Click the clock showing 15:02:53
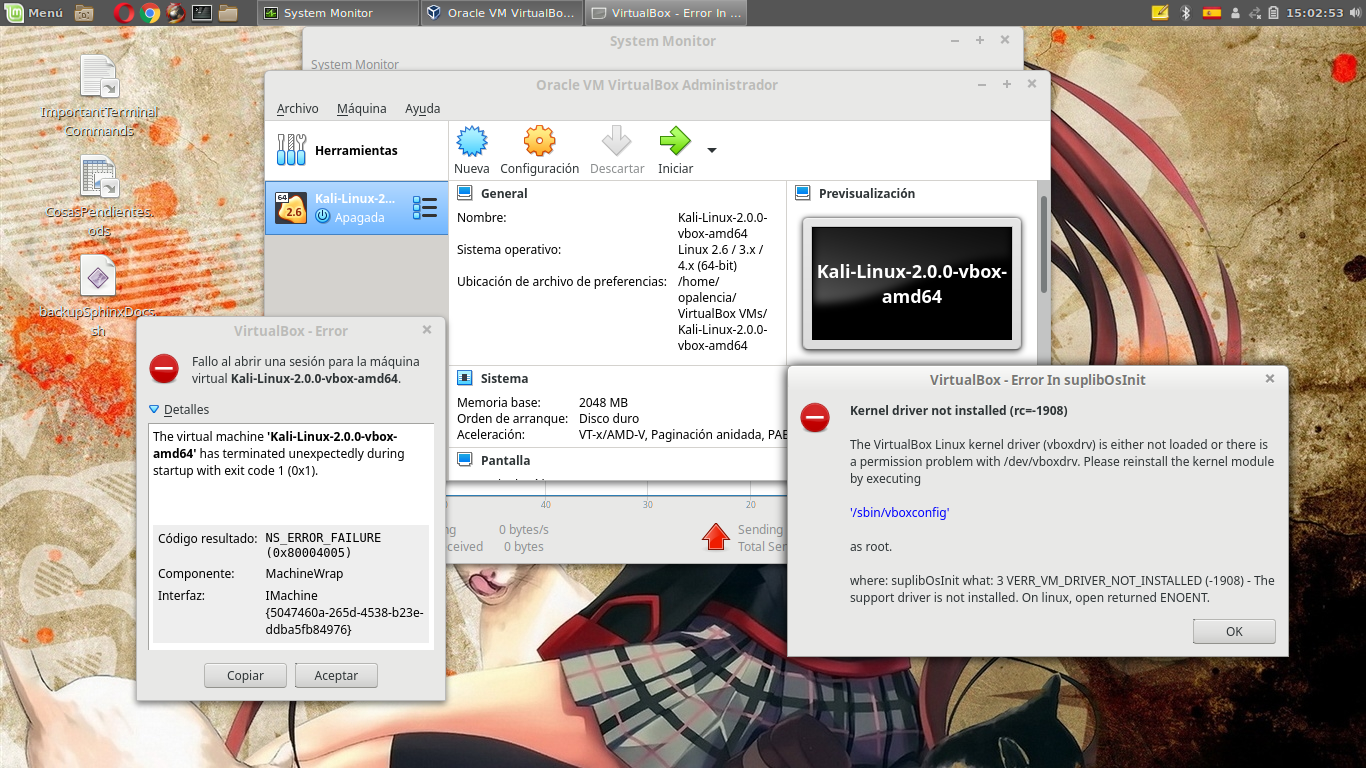Image resolution: width=1366 pixels, height=768 pixels. click(1314, 13)
